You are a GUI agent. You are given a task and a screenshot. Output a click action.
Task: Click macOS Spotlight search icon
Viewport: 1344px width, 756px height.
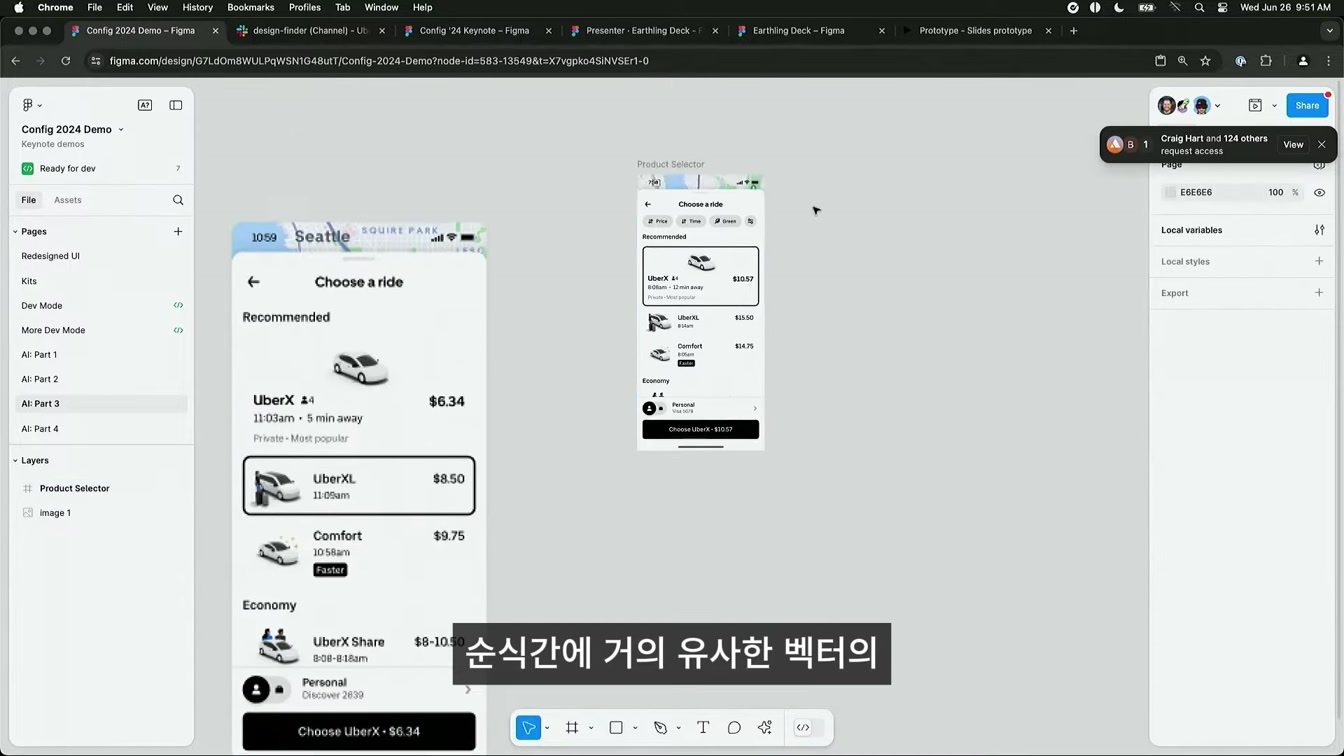pyautogui.click(x=1199, y=7)
